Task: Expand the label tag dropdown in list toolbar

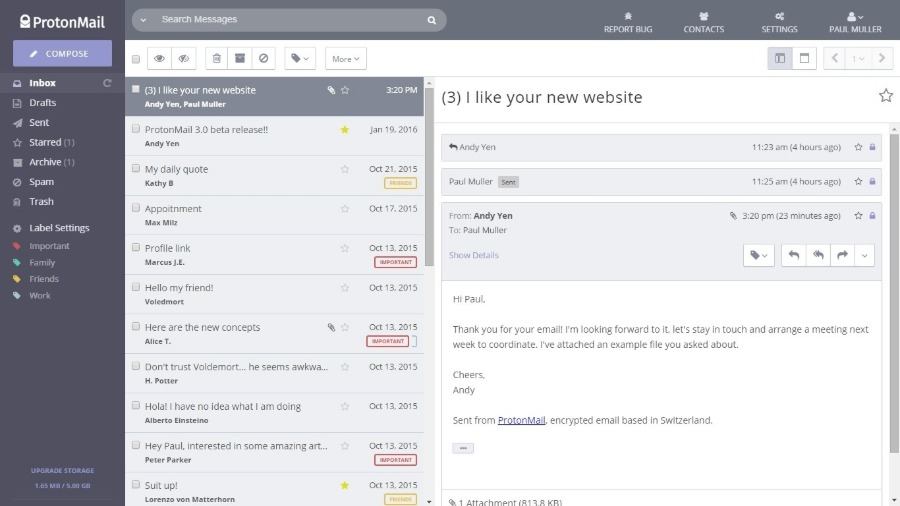Action: click(x=300, y=59)
